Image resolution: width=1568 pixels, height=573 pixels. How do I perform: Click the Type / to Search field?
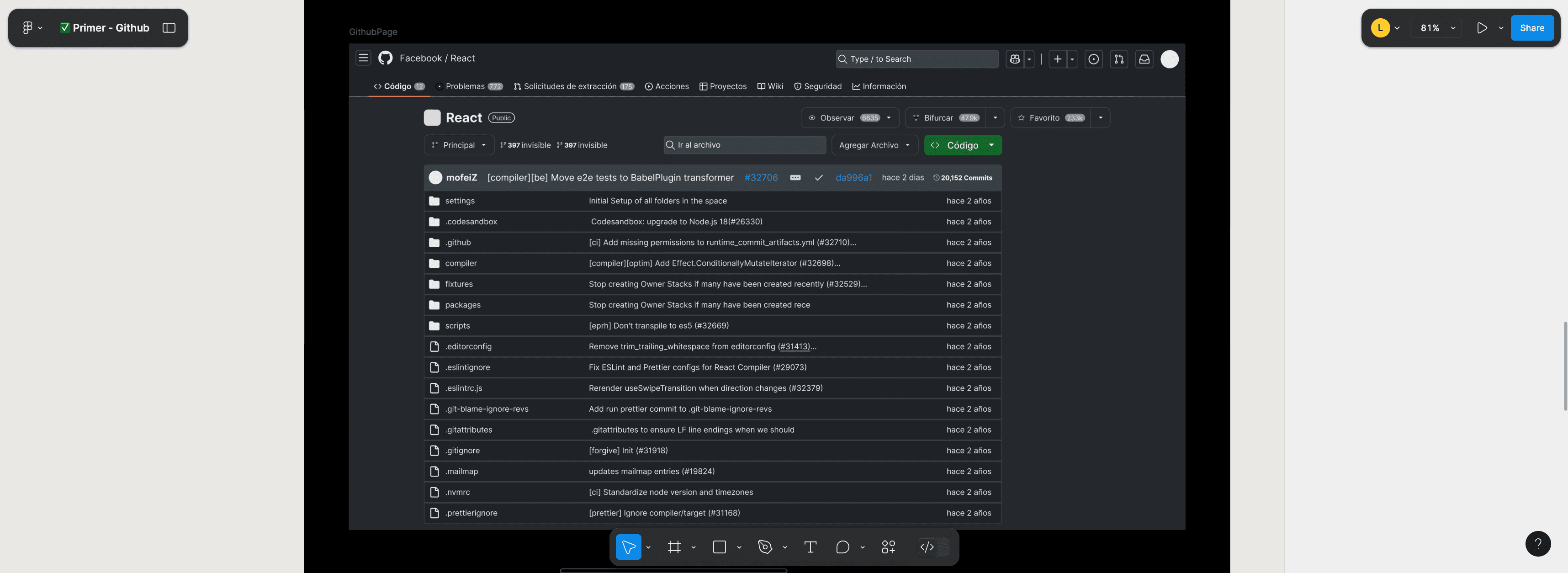[x=916, y=59]
